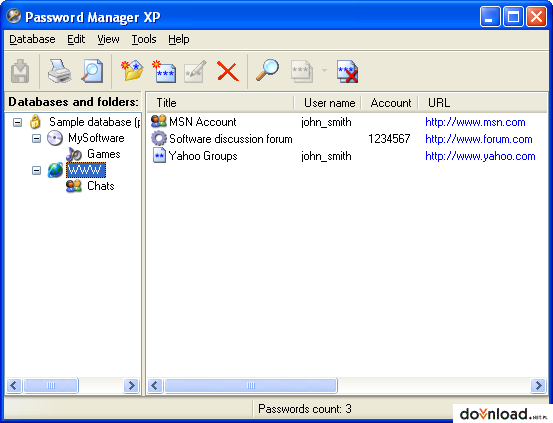Select the MSN Account record title

(203, 122)
